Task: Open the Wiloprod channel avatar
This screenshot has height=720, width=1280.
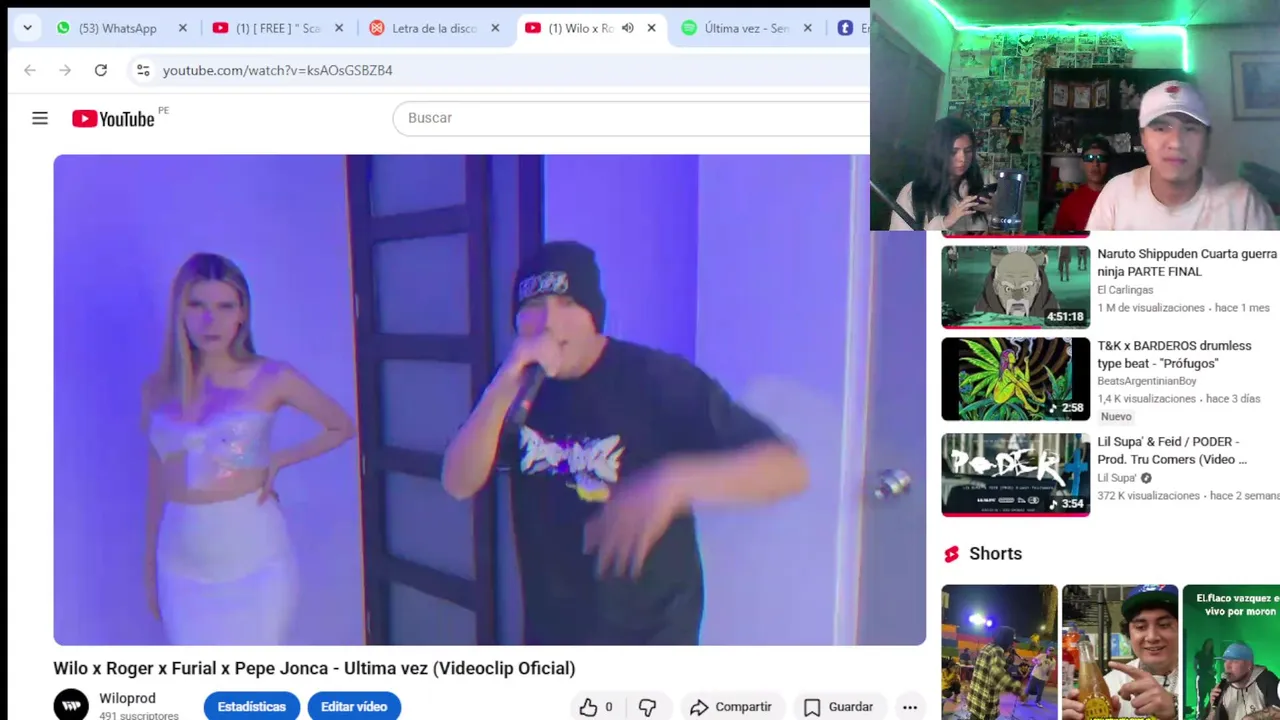Action: point(71,705)
